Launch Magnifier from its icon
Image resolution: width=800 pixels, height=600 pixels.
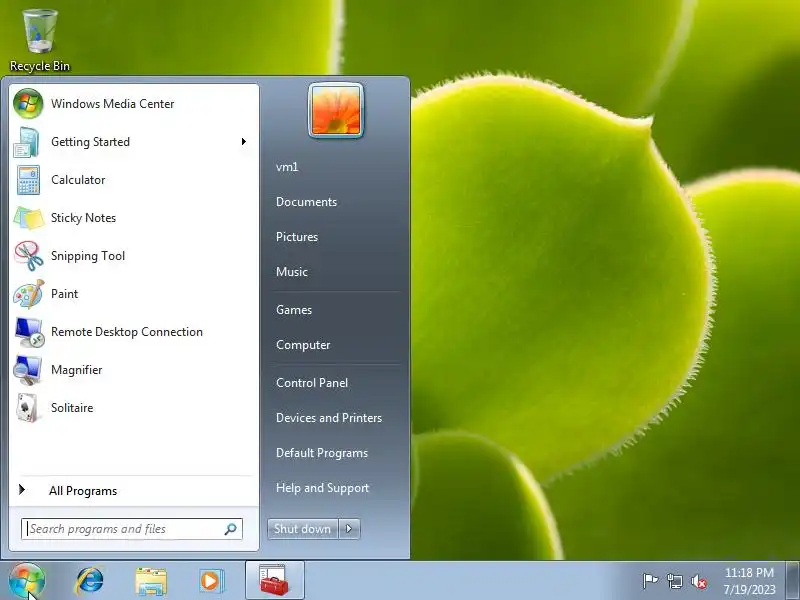click(x=28, y=370)
